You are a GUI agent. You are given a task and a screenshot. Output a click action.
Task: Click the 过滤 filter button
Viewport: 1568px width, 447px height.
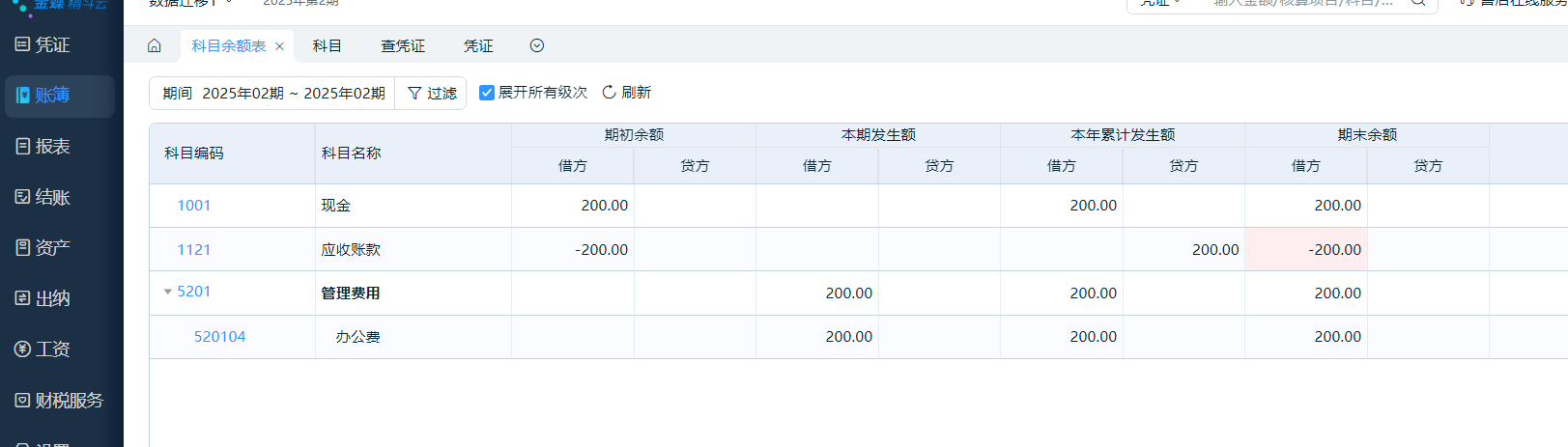[432, 94]
